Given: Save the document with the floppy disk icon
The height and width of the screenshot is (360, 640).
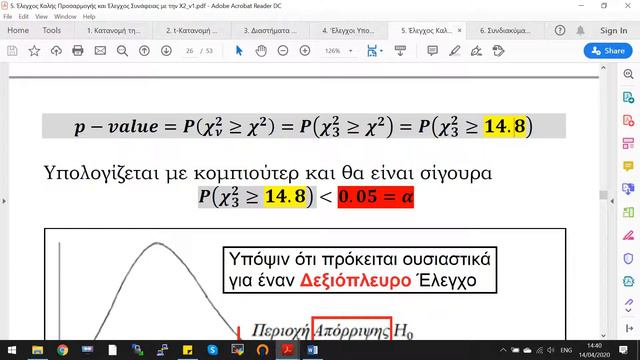Looking at the screenshot, I should [12, 51].
